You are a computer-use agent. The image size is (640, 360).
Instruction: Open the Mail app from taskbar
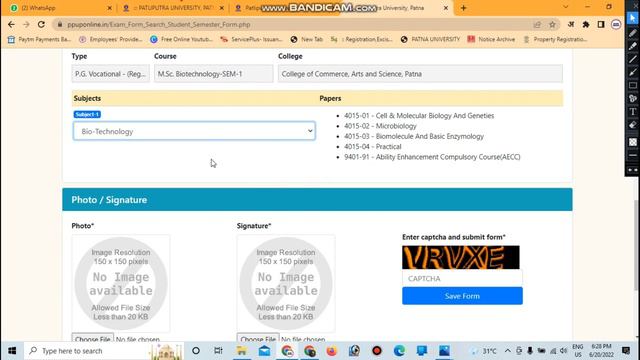click(x=264, y=351)
